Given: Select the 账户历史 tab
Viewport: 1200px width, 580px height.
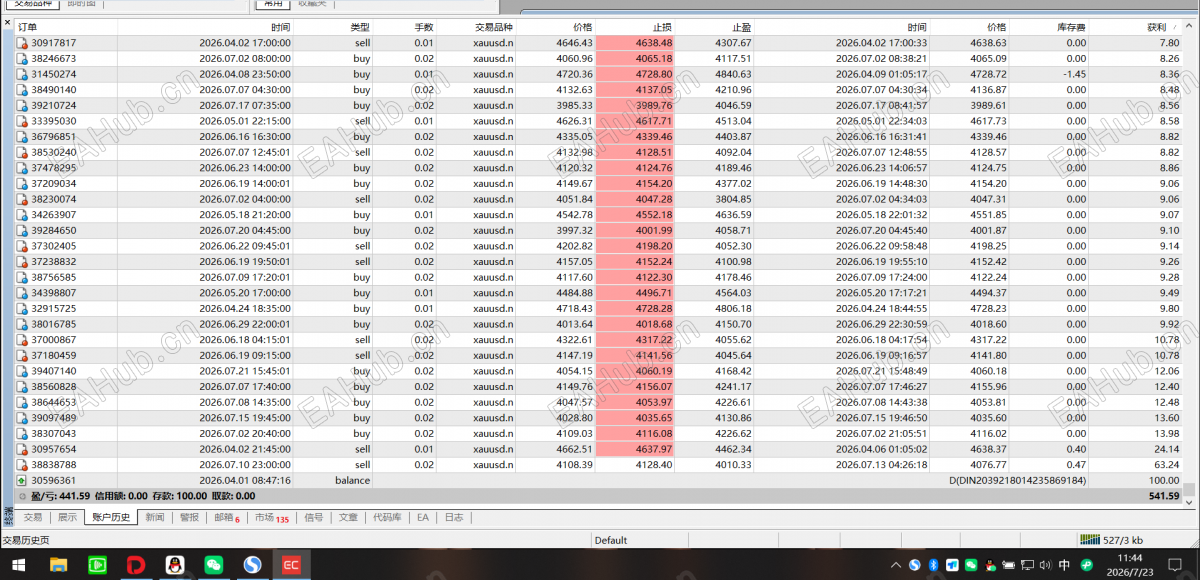Looking at the screenshot, I should [x=111, y=518].
